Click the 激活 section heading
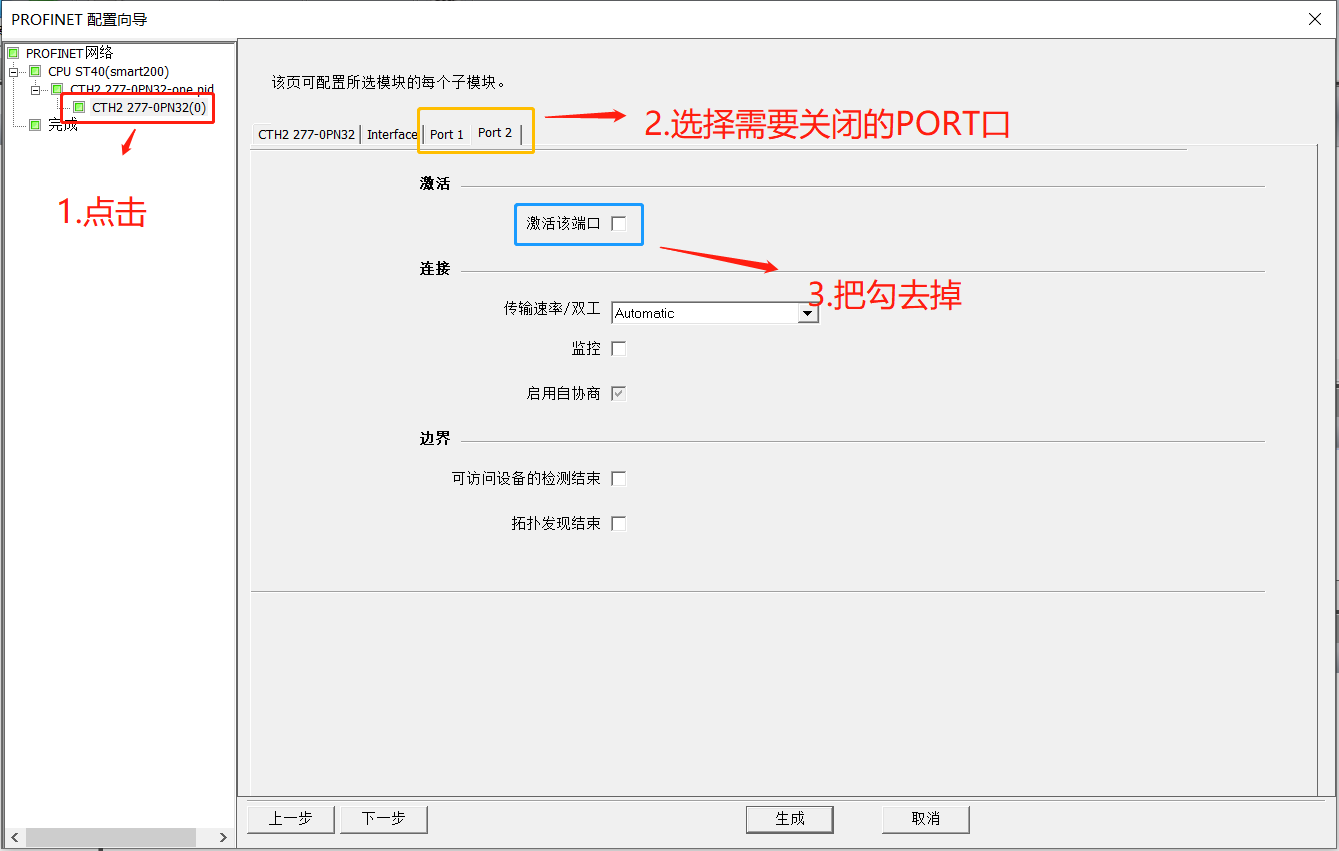The width and height of the screenshot is (1339, 851). pyautogui.click(x=435, y=184)
